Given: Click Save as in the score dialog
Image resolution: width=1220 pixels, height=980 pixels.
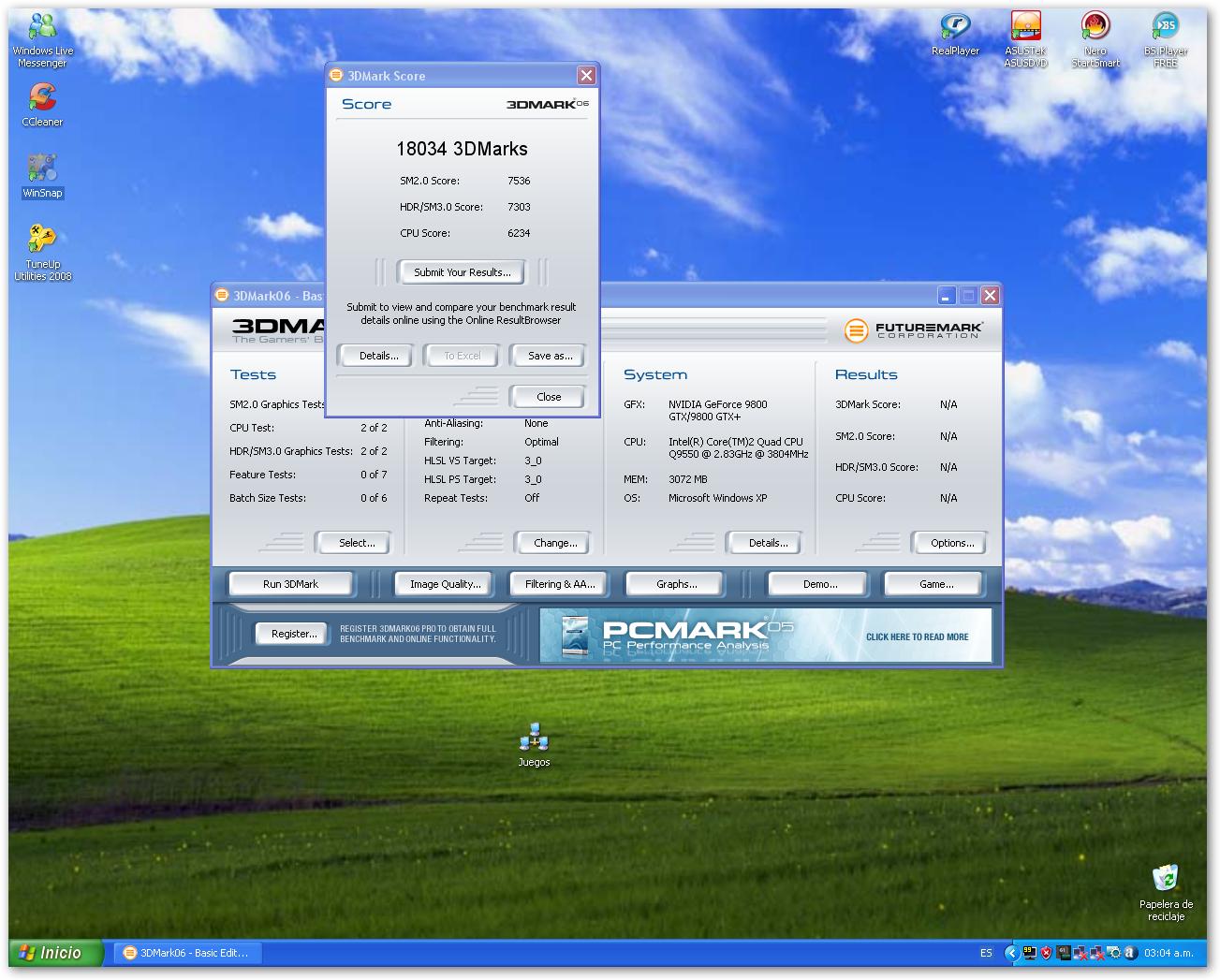Looking at the screenshot, I should click(x=550, y=356).
